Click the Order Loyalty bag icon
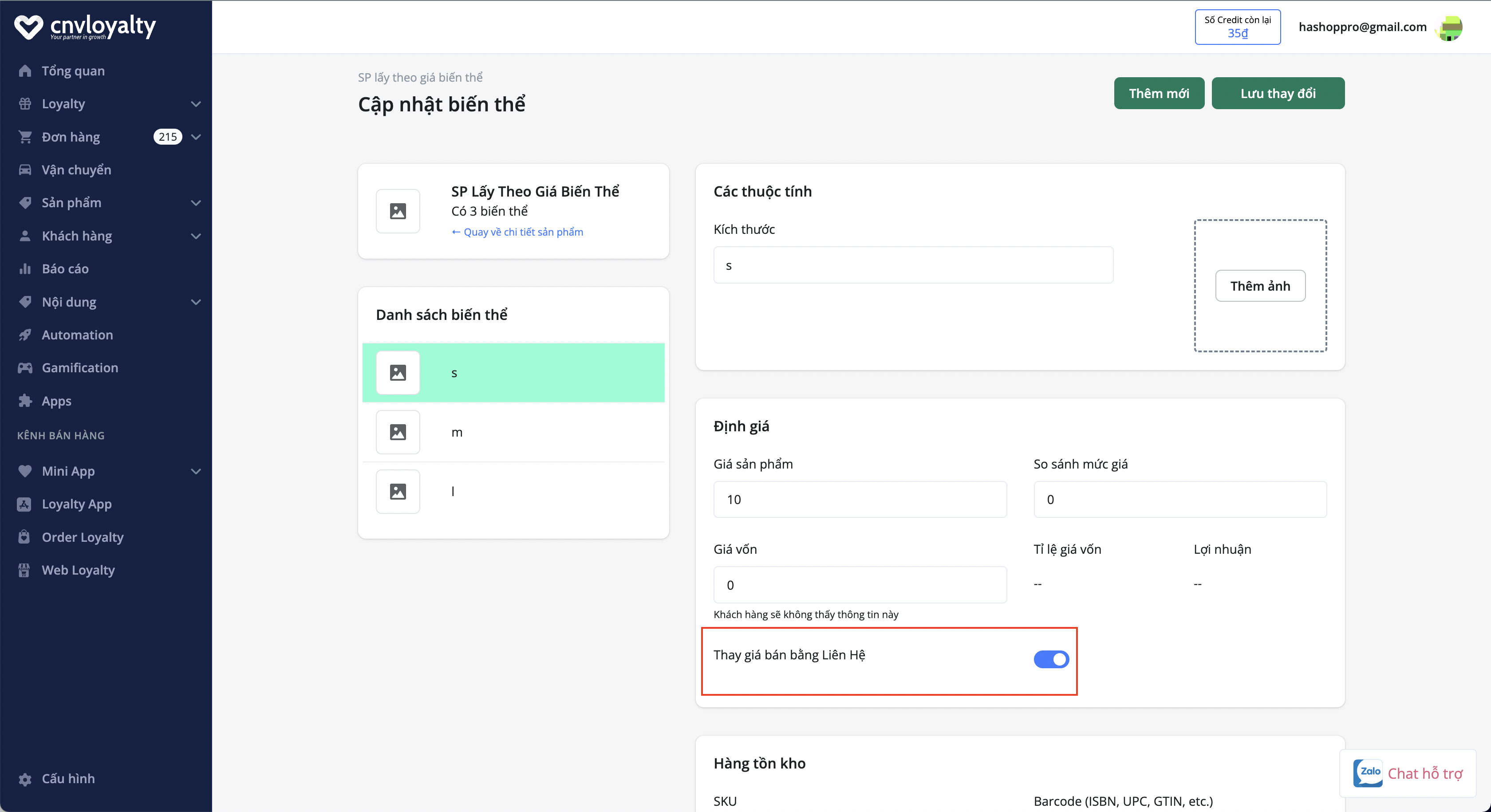Image resolution: width=1491 pixels, height=812 pixels. coord(24,537)
